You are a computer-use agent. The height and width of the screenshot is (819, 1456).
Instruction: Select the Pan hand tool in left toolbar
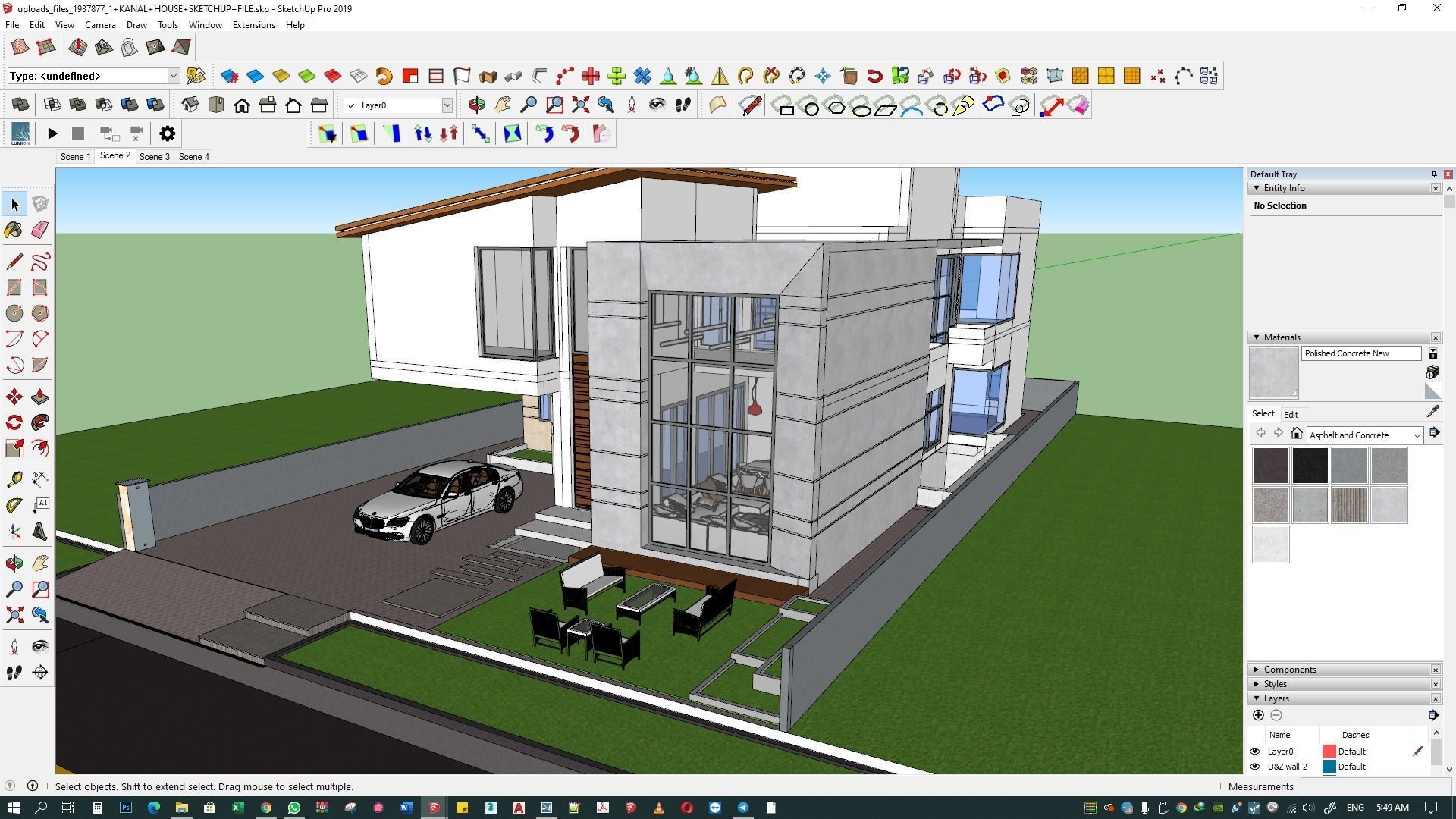(40, 563)
